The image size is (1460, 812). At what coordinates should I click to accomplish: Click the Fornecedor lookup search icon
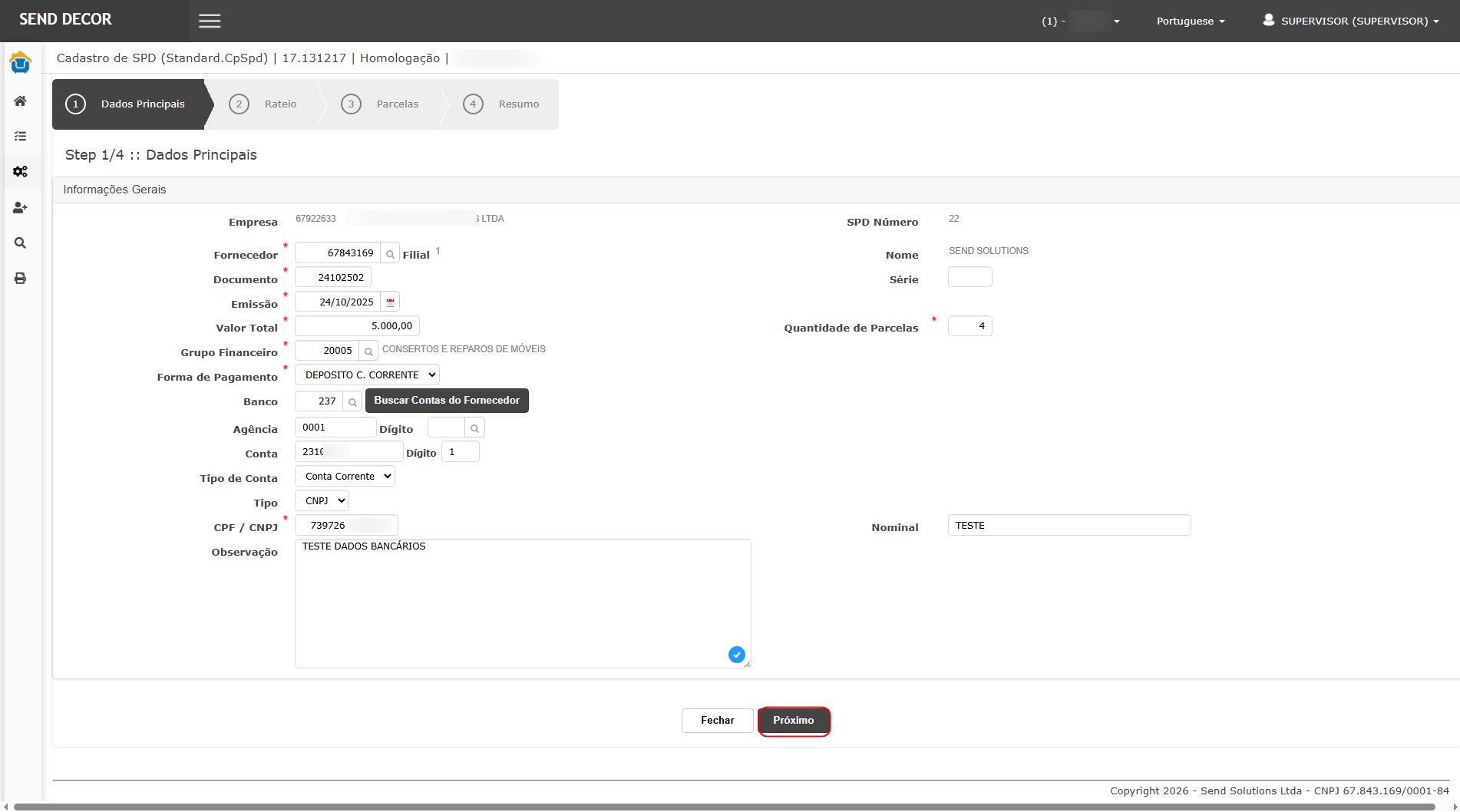pyautogui.click(x=390, y=254)
